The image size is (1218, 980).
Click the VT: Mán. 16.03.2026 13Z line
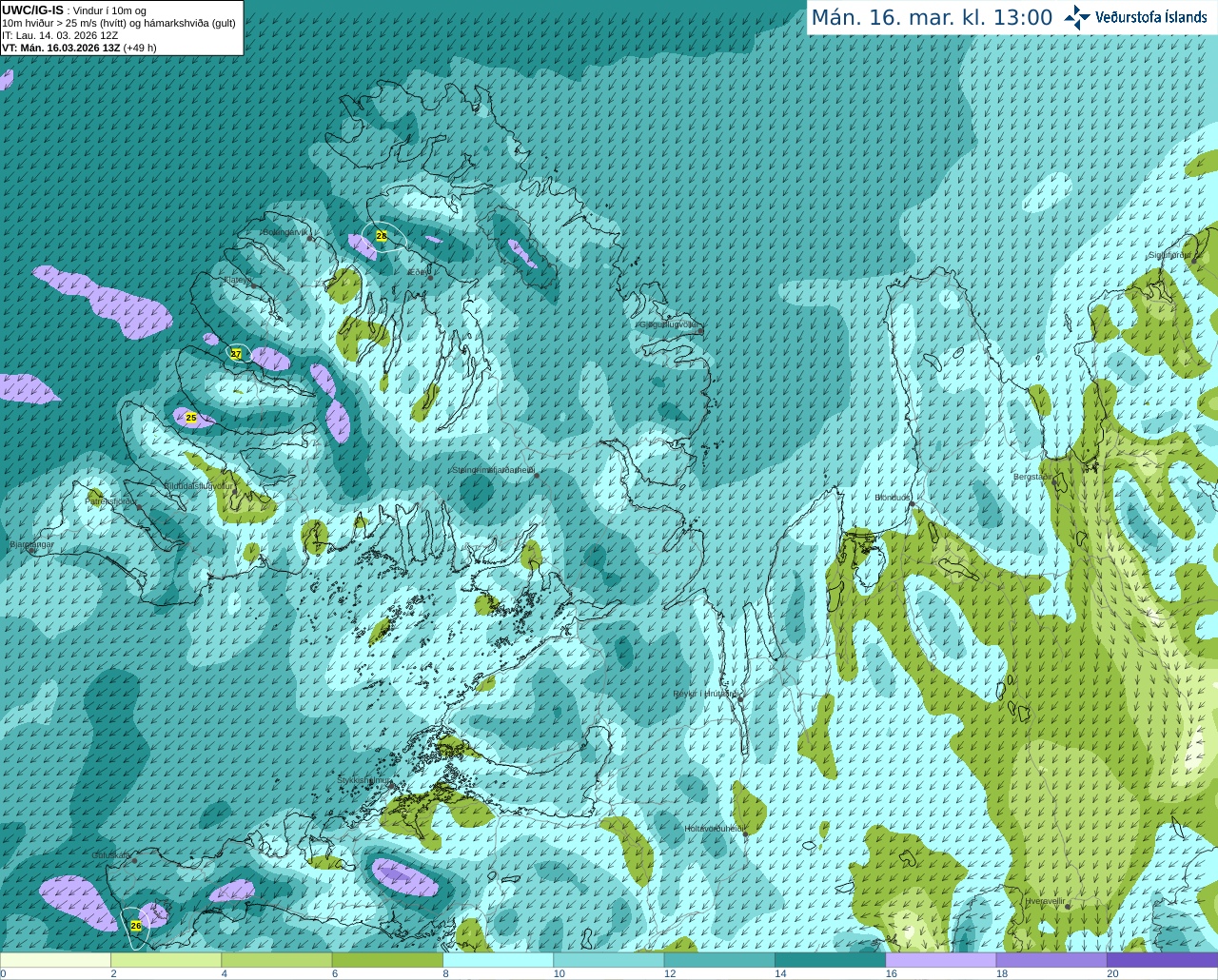pyautogui.click(x=79, y=48)
